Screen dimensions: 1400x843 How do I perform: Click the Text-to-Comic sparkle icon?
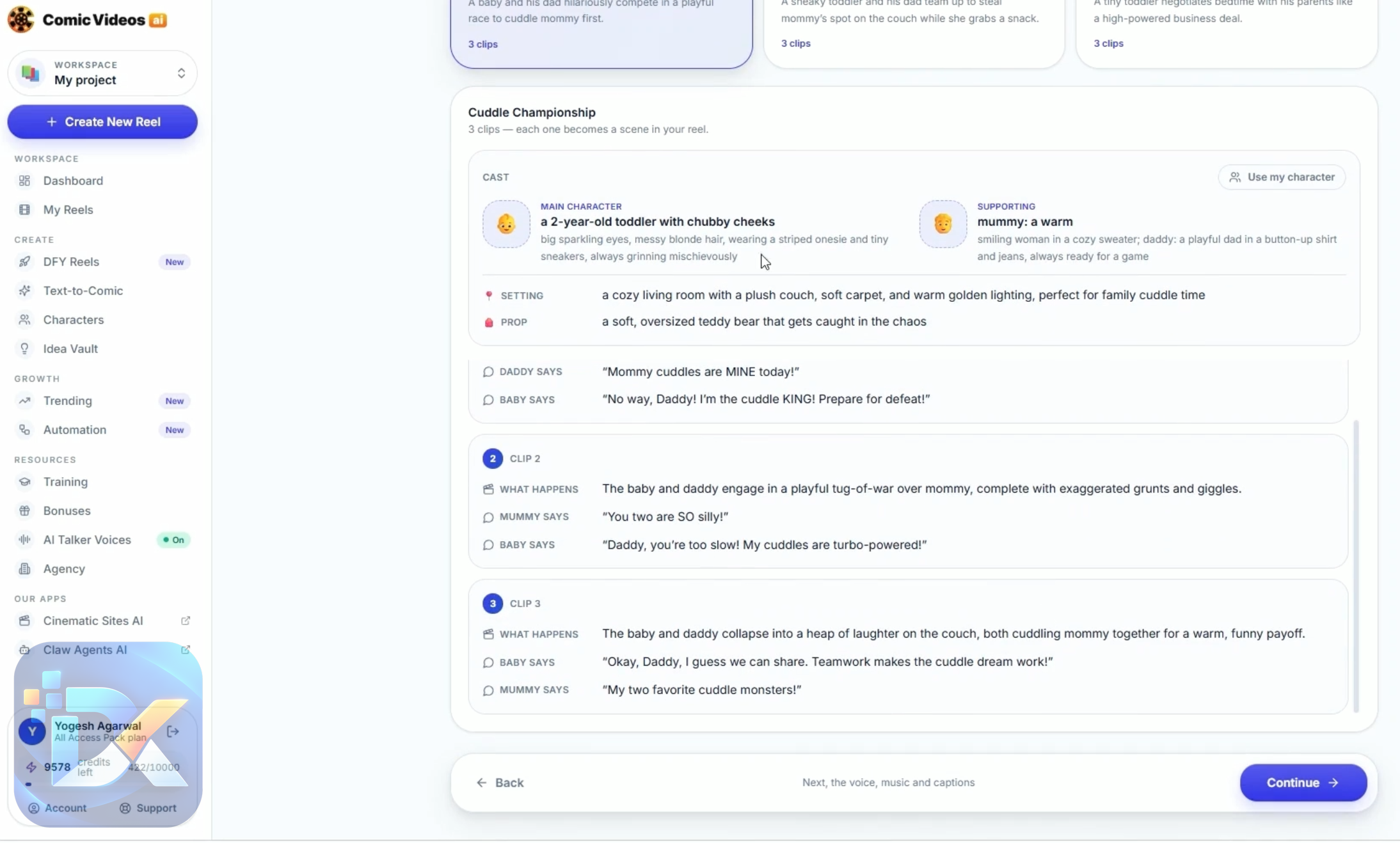(24, 290)
